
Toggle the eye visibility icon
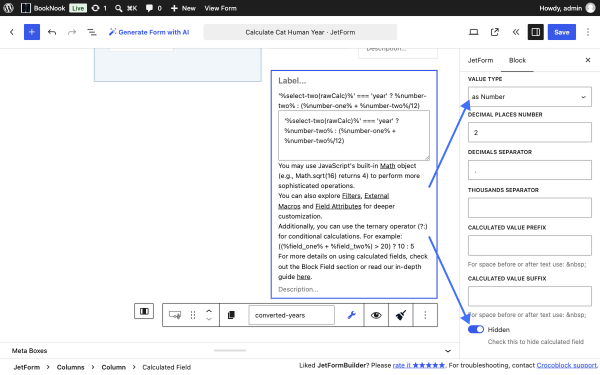point(376,315)
